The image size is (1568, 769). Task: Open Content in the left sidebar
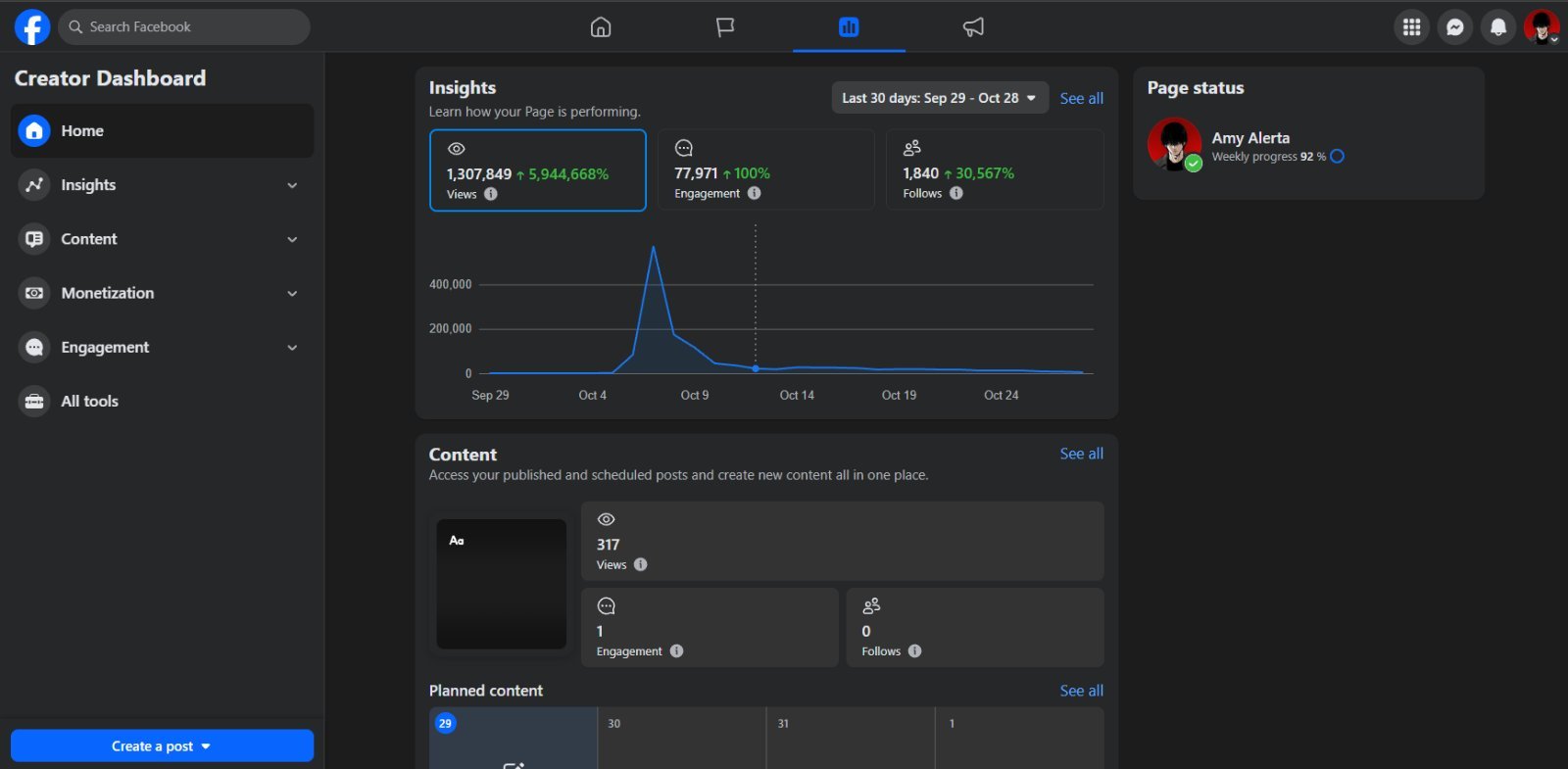[x=163, y=239]
